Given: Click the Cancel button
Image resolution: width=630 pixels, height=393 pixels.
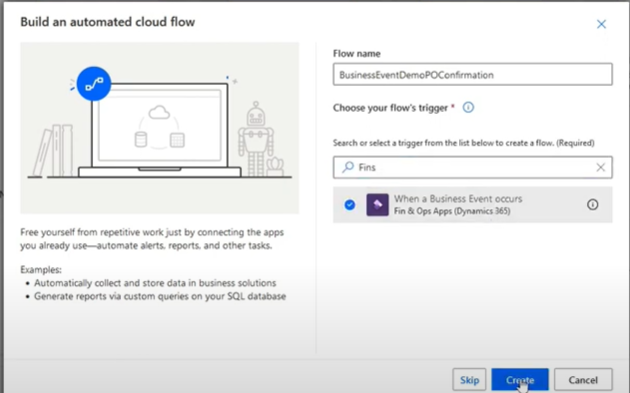Looking at the screenshot, I should 583,380.
